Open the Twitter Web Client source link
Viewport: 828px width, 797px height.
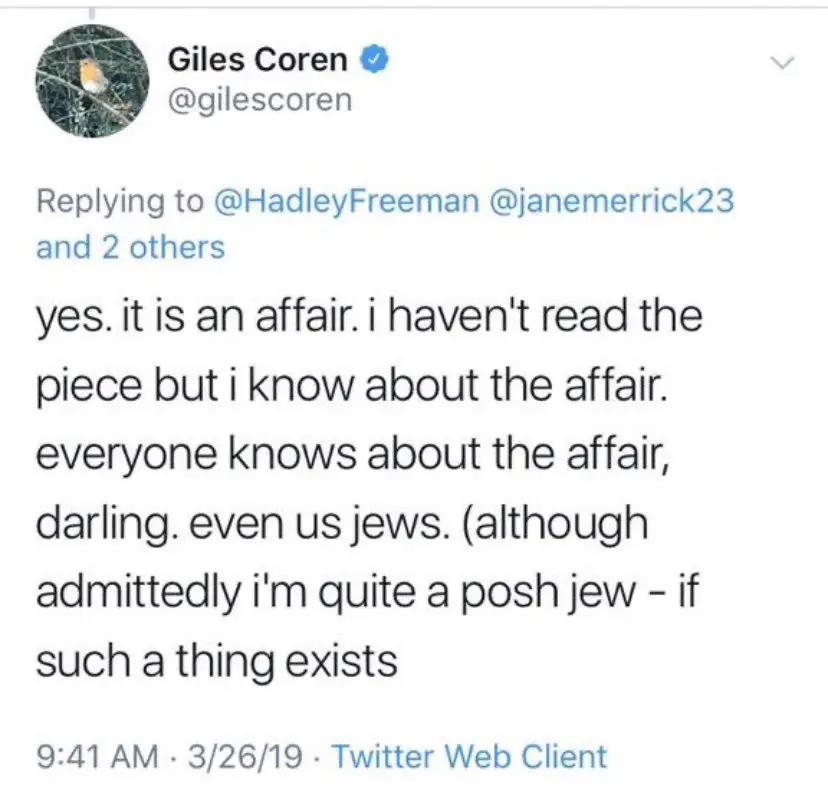pyautogui.click(x=468, y=755)
